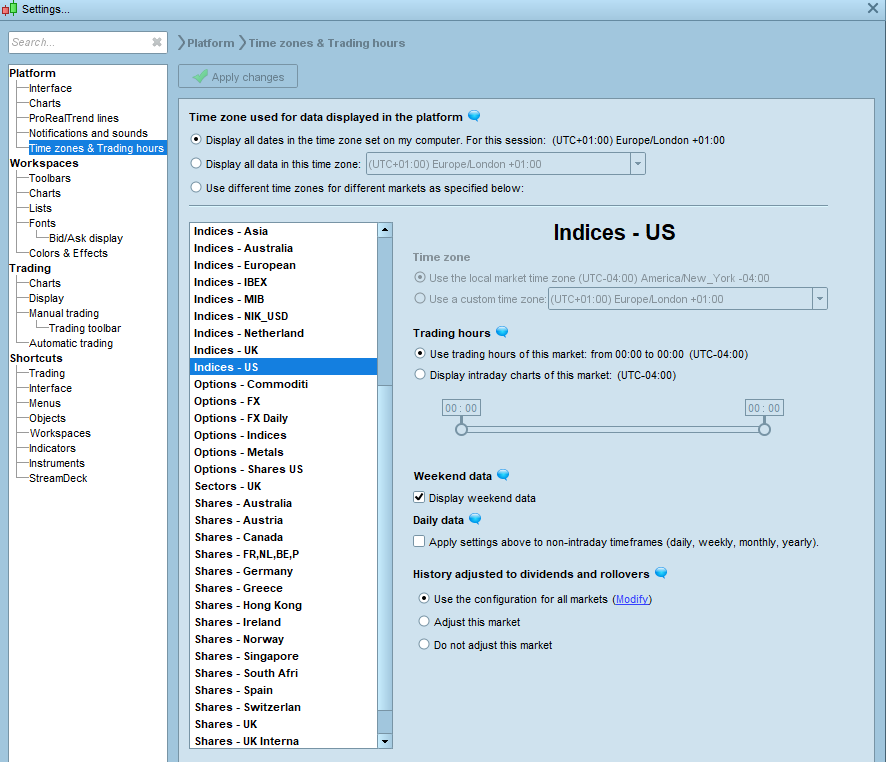Click the Modify link
The width and height of the screenshot is (886, 762).
coord(631,599)
